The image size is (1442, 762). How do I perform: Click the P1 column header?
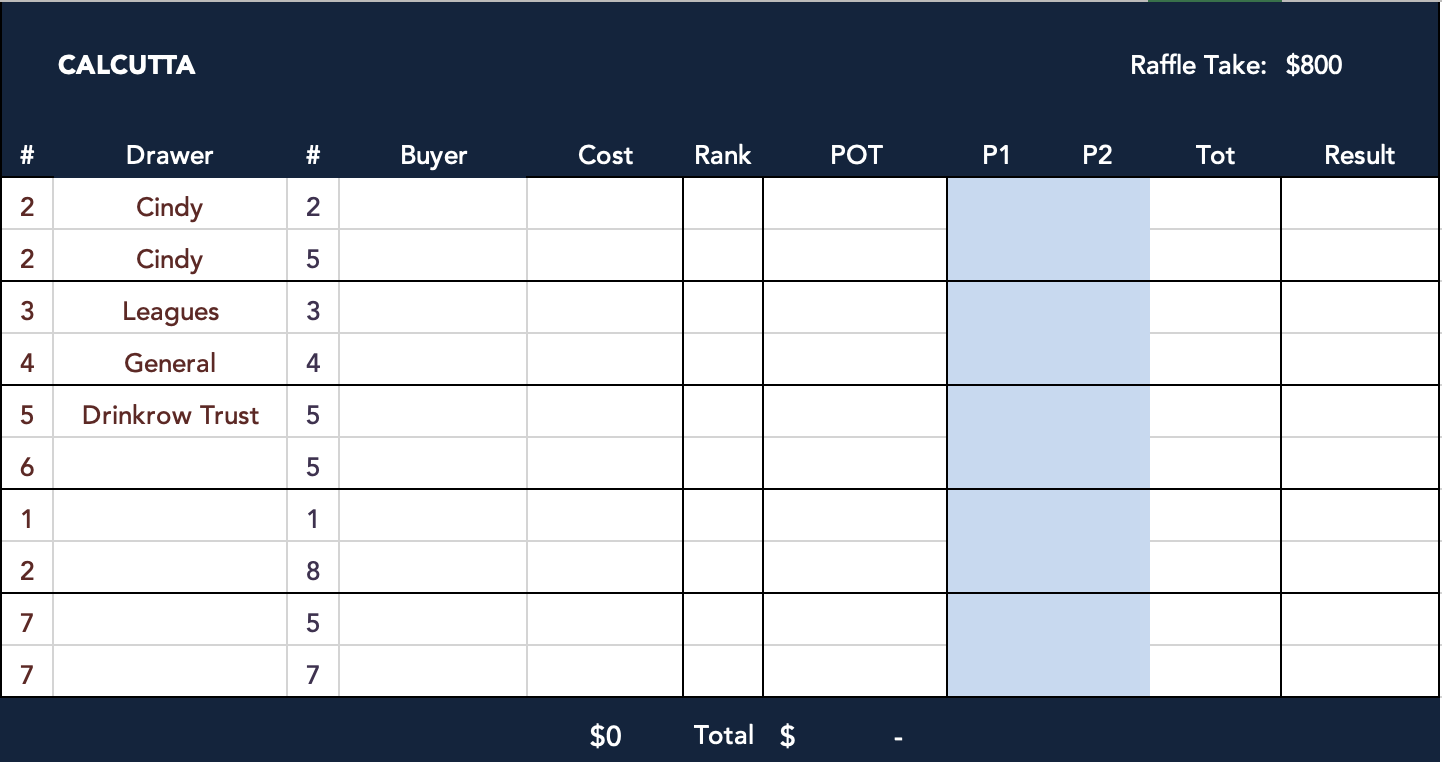996,155
